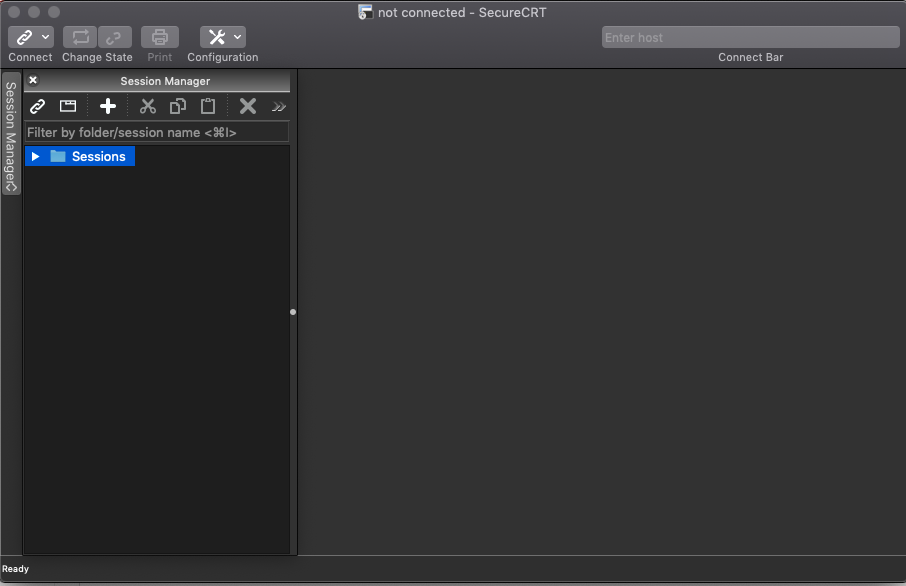This screenshot has height=586, width=906.
Task: Copy session with the copy icon
Action: pyautogui.click(x=177, y=106)
